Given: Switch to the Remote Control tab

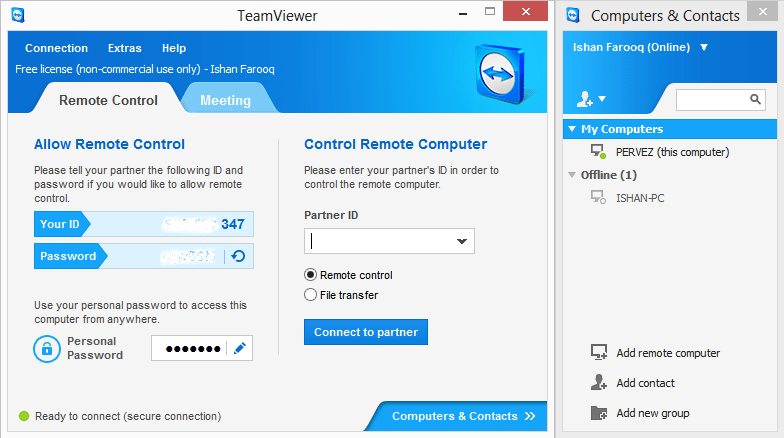Looking at the screenshot, I should pos(108,100).
